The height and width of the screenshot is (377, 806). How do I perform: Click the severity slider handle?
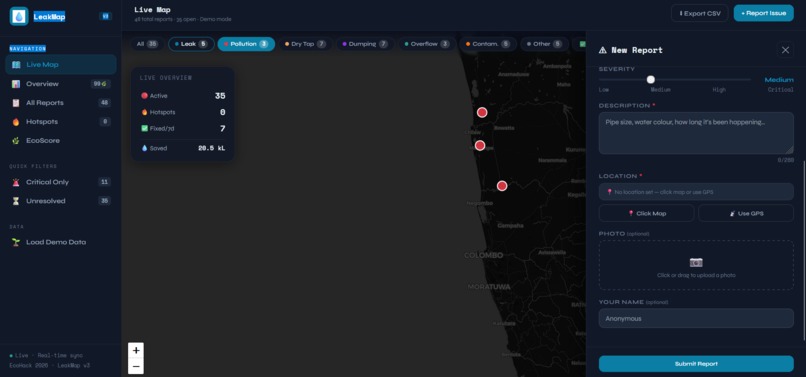651,80
